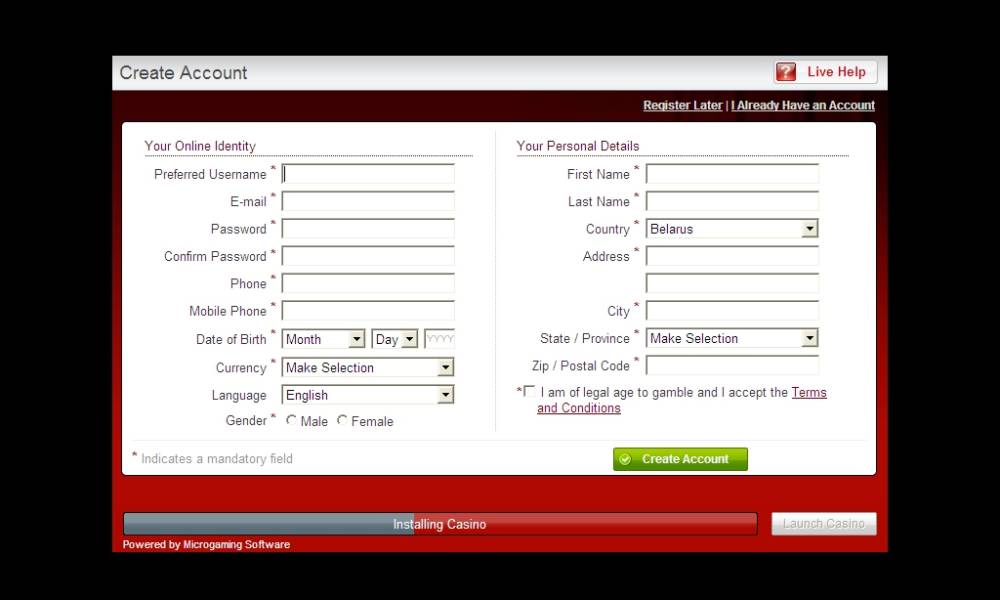Screen dimensions: 1000x600
Task: Click the year YYYY input box
Action: (440, 340)
